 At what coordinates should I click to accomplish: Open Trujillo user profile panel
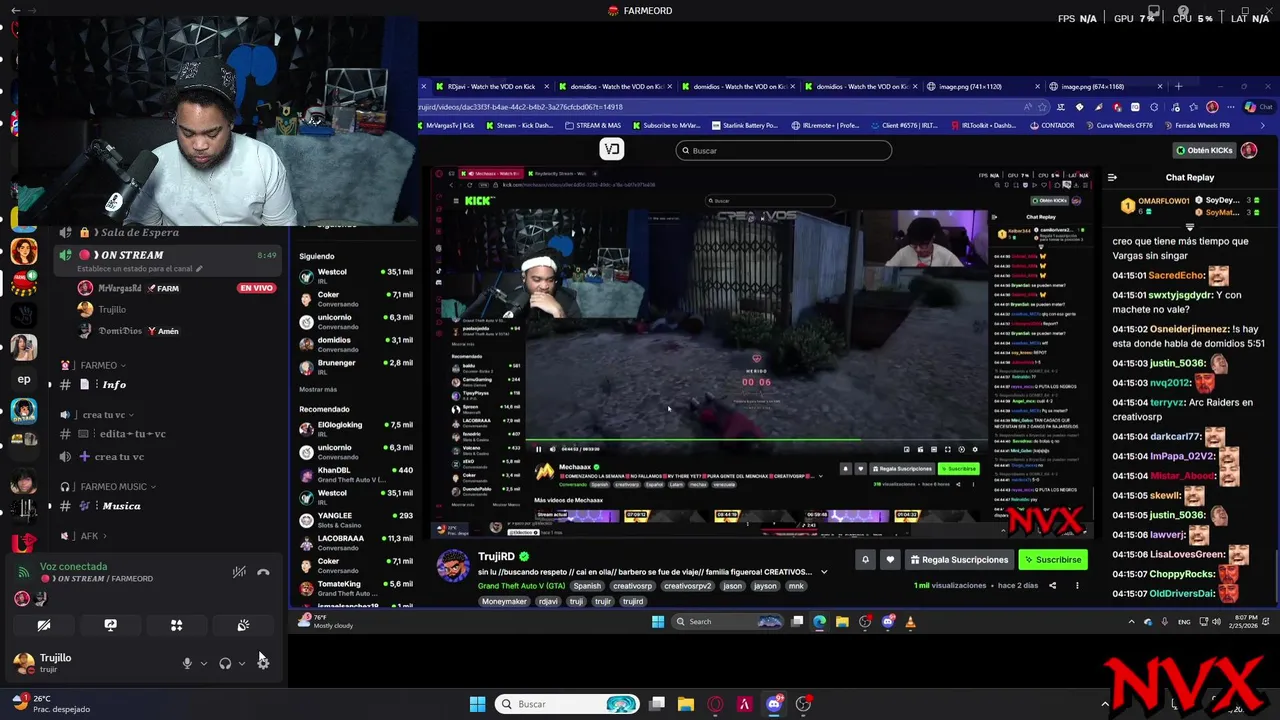tap(55, 662)
